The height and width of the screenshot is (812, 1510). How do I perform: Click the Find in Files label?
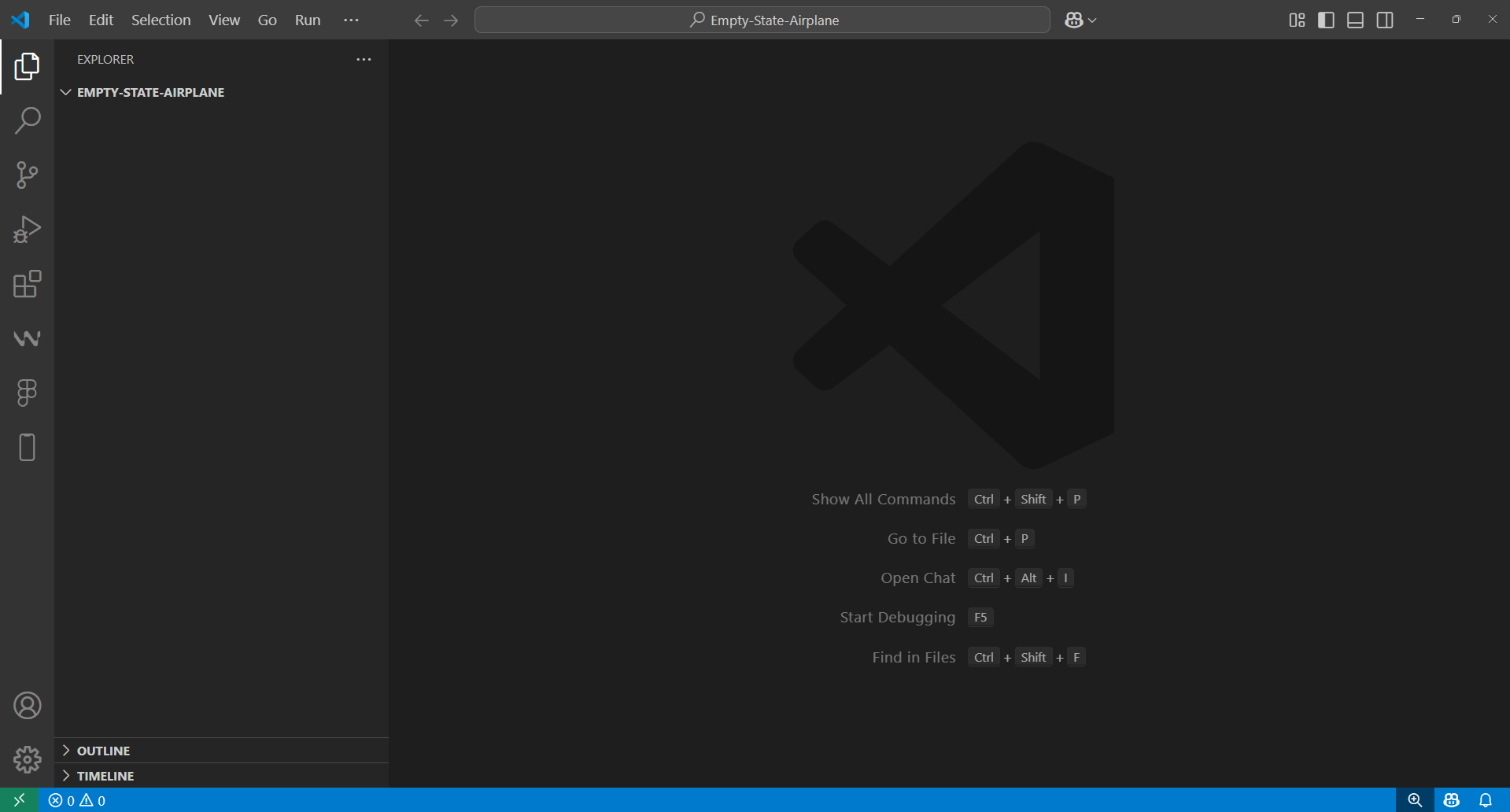coord(914,657)
